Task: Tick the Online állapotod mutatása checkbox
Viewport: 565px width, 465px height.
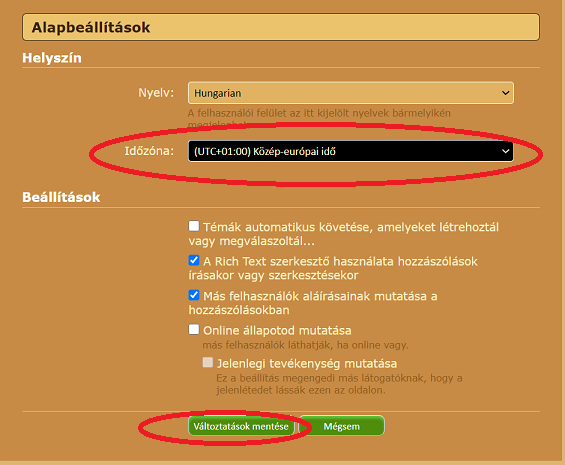Action: coord(194,329)
